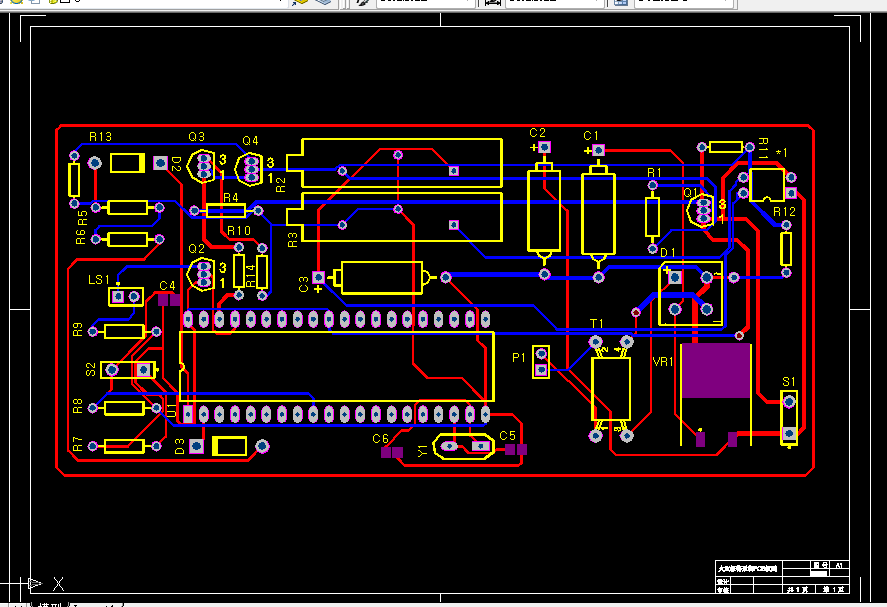Select the C4 capacitor label
The image size is (887, 607).
[167, 286]
